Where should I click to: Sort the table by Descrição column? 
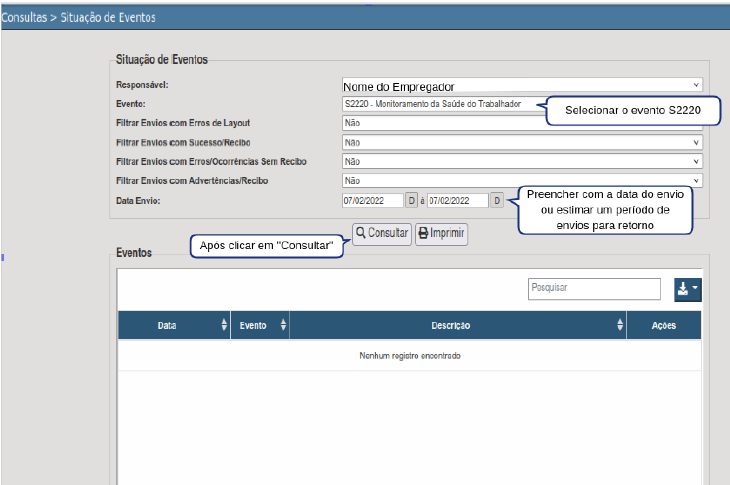point(458,325)
